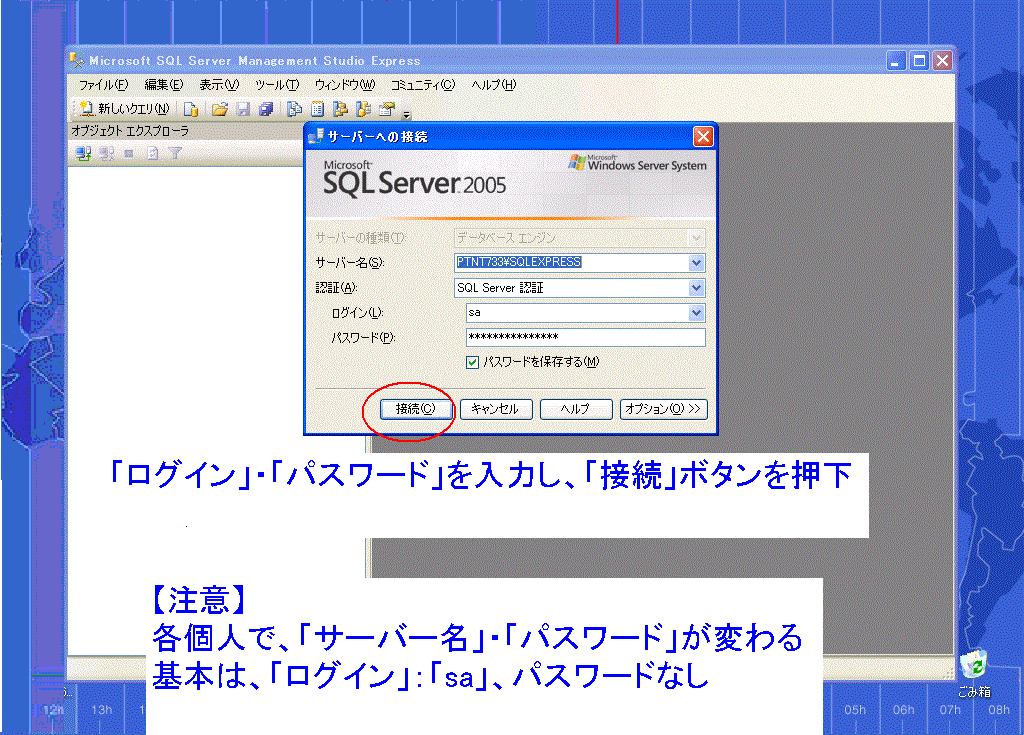Viewport: 1024px width, 735px height.
Task: Expand the dialog with オプション(O) >> button
Action: pyautogui.click(x=663, y=409)
